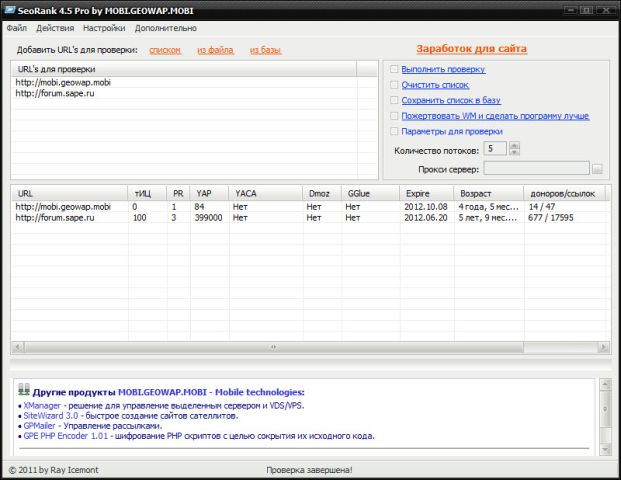Tick the checkbox next to Выполнить проверку

click(394, 69)
